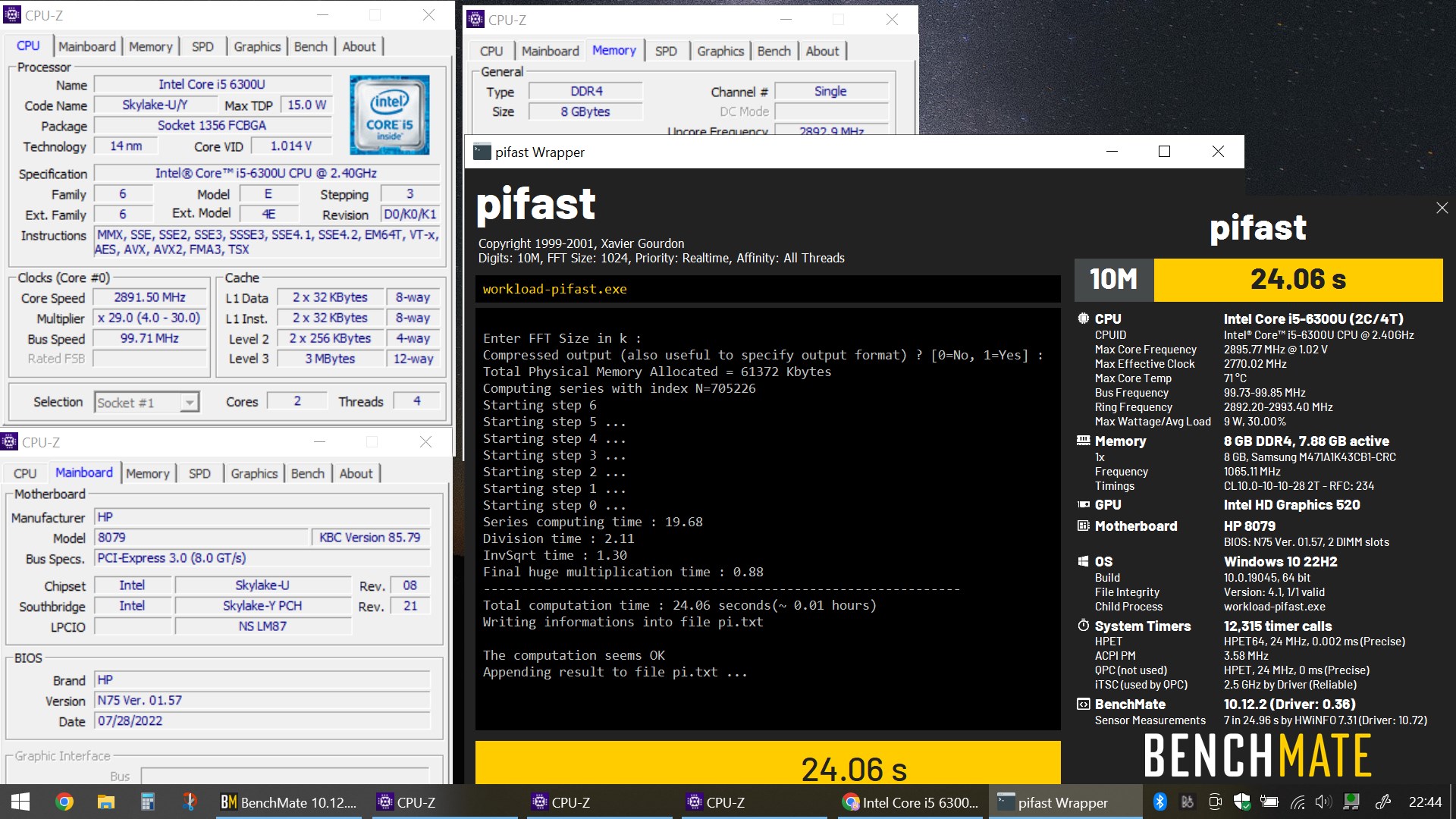Click the top-left CPU-Z window title icon
Screen dimensions: 1456x819
tap(11, 15)
